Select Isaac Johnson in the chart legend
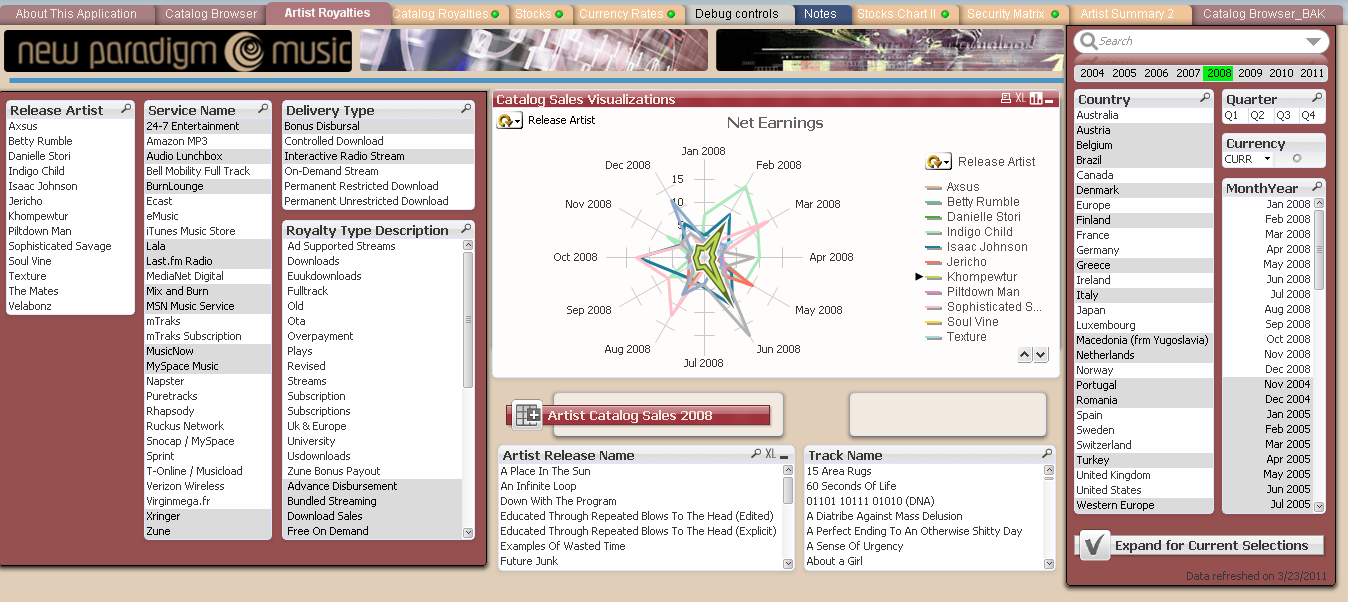This screenshot has width=1348, height=602. coord(987,247)
